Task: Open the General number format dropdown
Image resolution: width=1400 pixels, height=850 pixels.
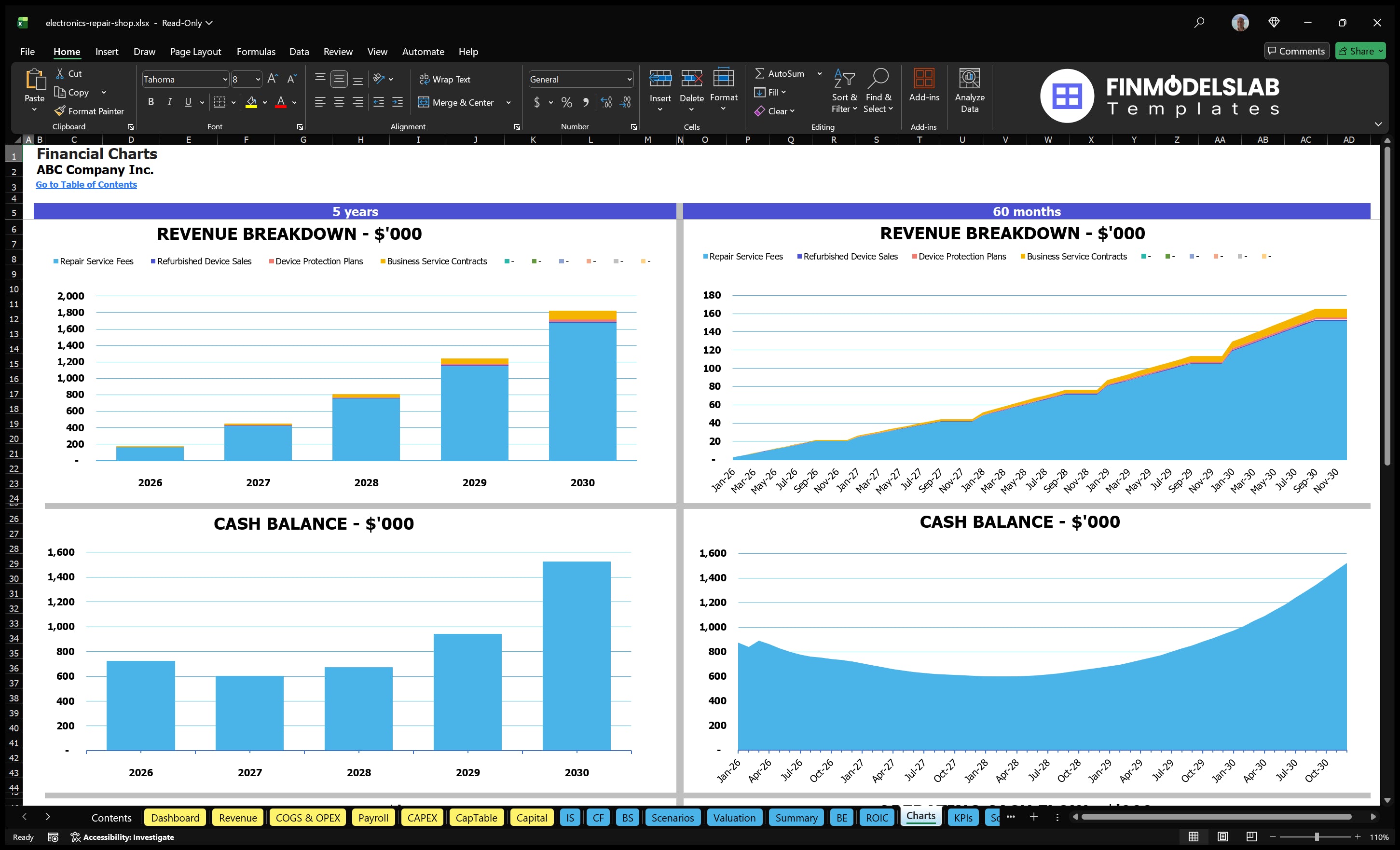Action: (x=629, y=79)
